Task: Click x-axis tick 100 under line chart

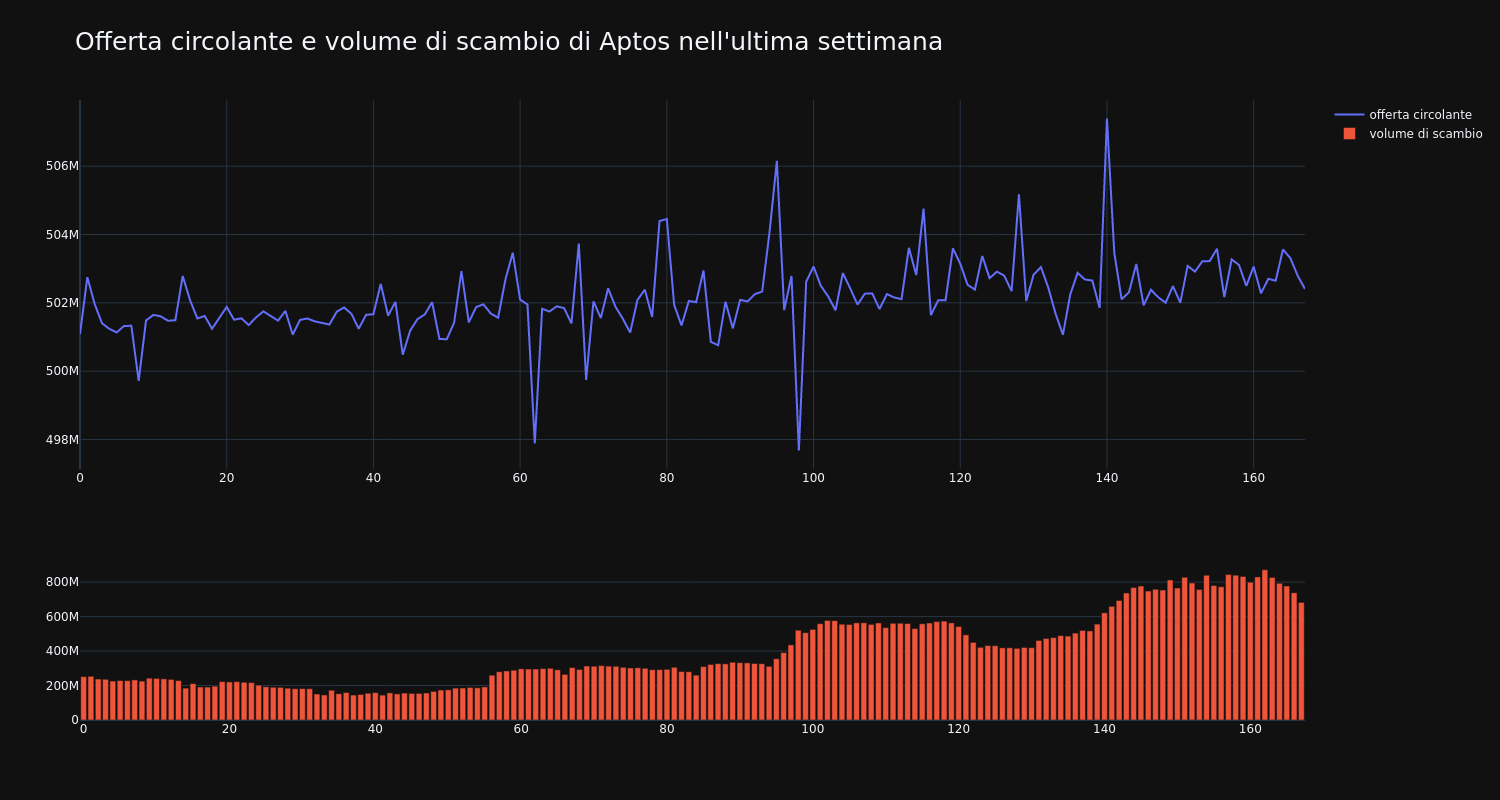Action: coord(813,478)
